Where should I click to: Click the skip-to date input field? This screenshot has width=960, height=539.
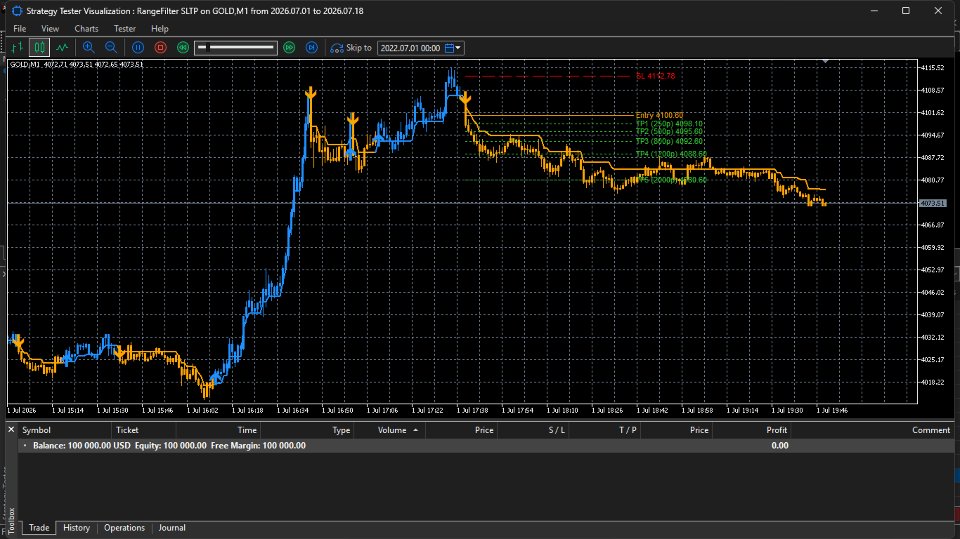pyautogui.click(x=410, y=48)
